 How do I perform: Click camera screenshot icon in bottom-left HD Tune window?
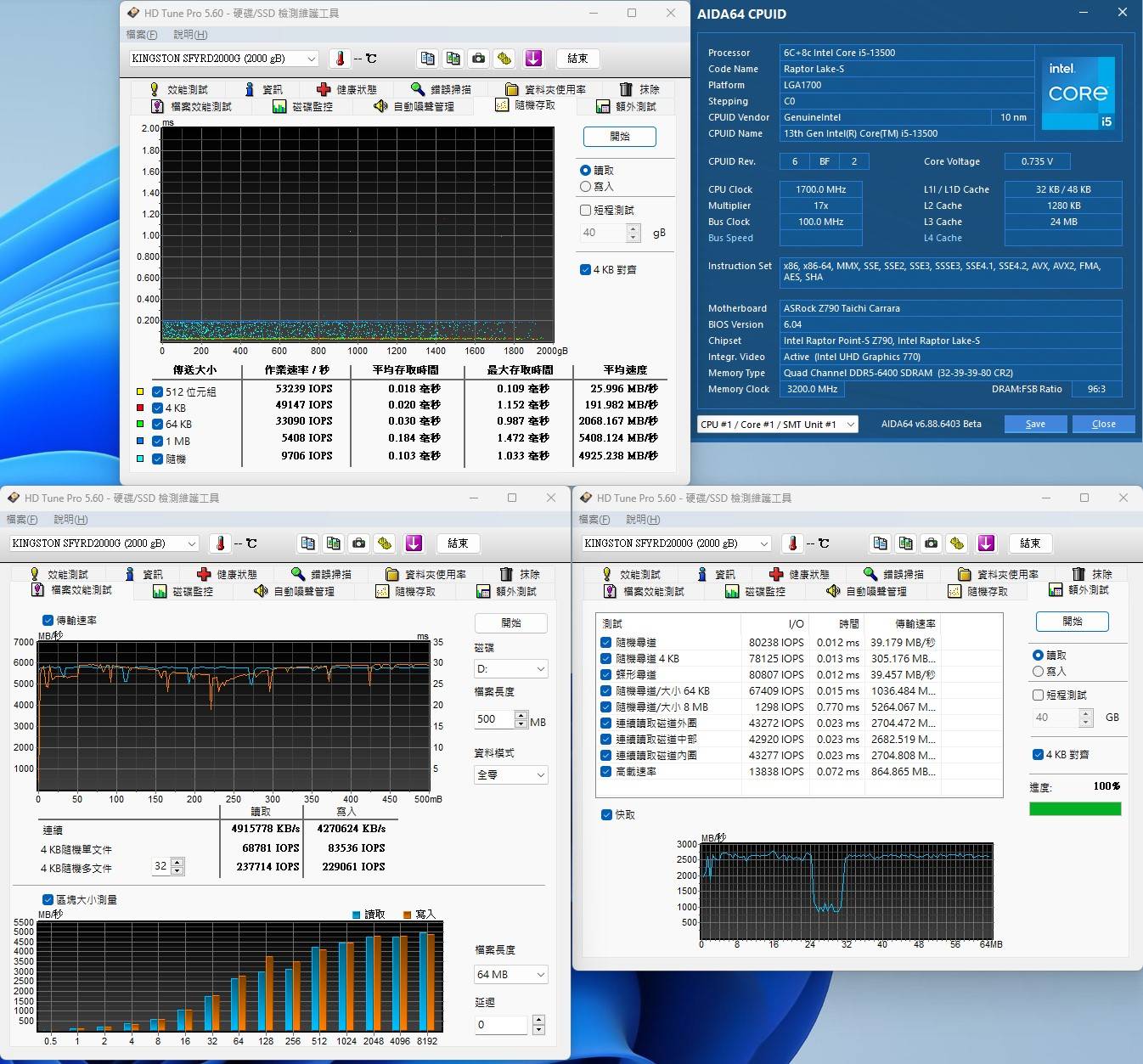pyautogui.click(x=359, y=543)
